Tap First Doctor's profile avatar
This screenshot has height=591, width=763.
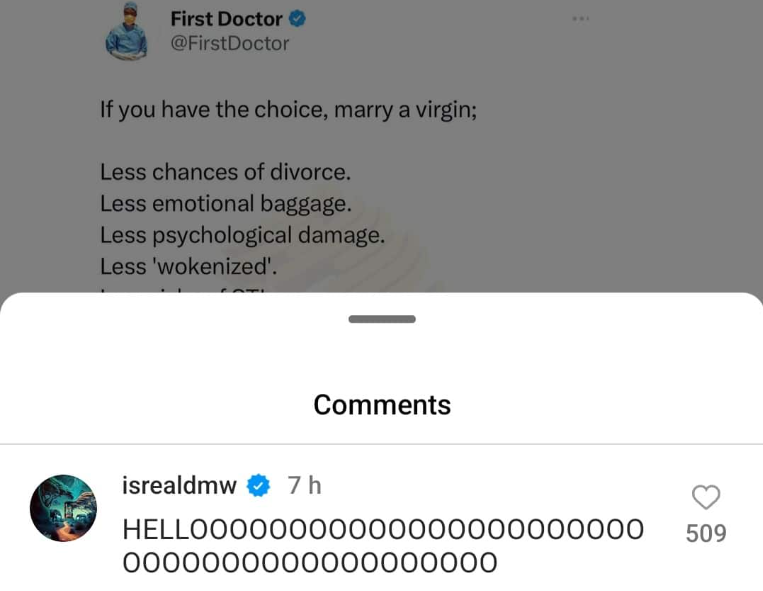[127, 30]
